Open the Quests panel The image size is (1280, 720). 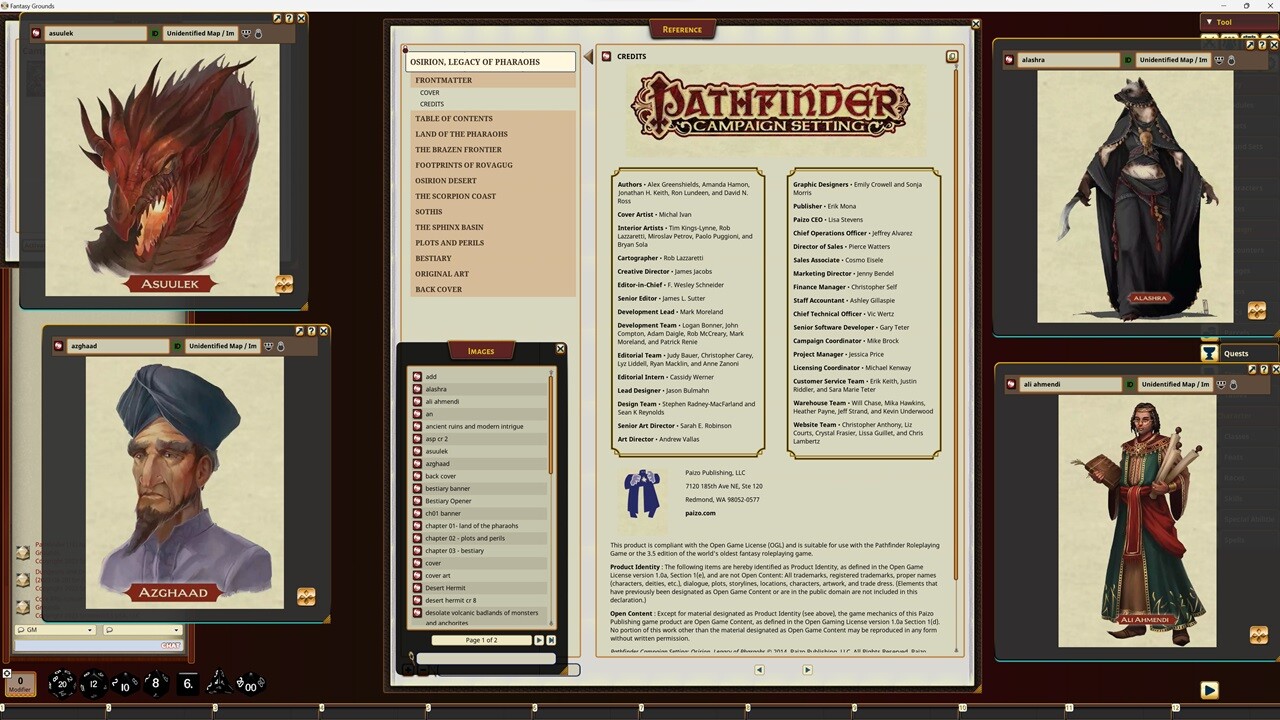tap(1237, 353)
